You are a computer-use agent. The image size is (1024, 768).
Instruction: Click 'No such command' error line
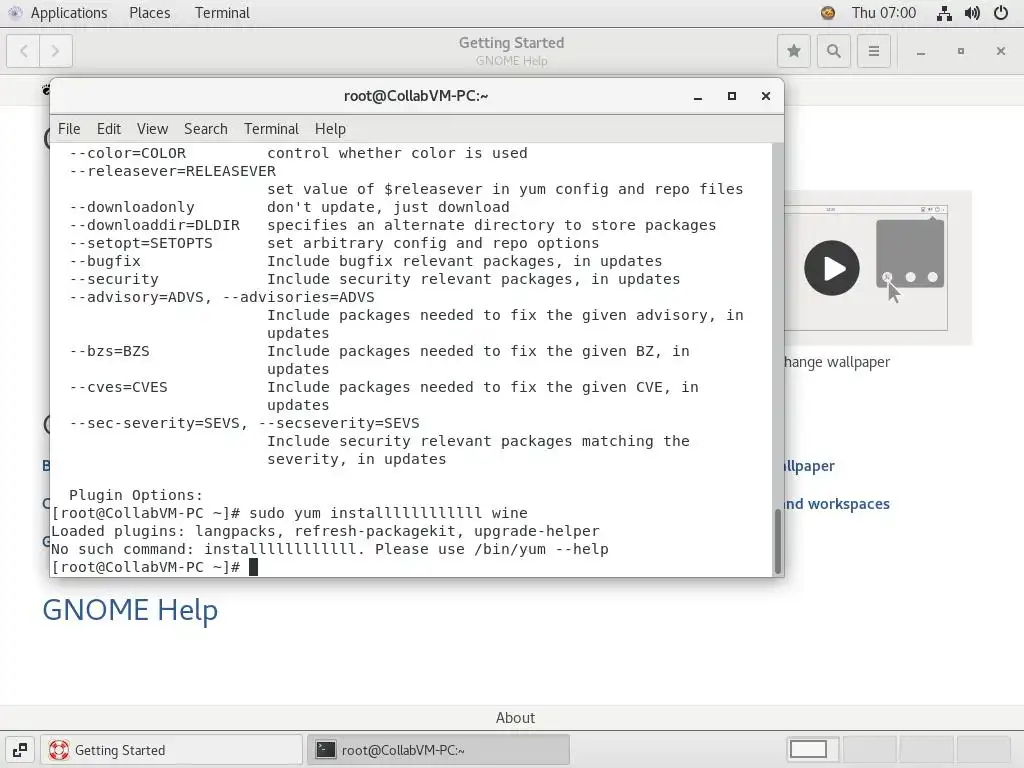(x=330, y=549)
